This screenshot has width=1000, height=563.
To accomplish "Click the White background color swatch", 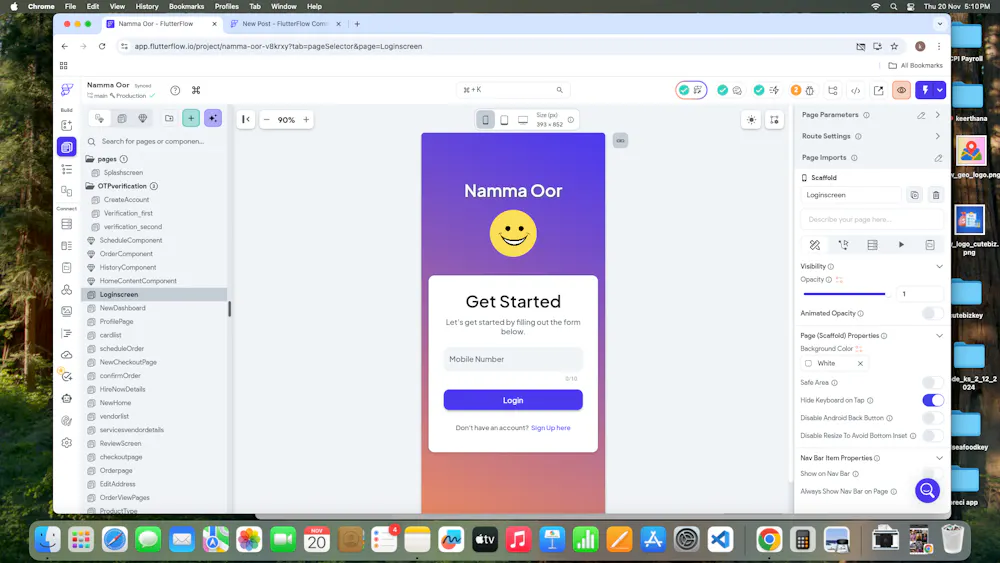I will (808, 363).
